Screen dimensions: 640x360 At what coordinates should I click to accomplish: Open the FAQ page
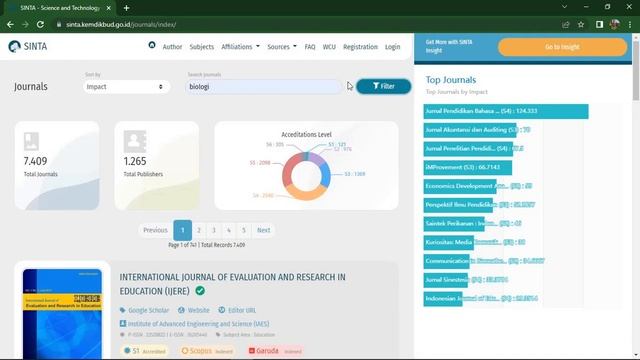pos(310,47)
